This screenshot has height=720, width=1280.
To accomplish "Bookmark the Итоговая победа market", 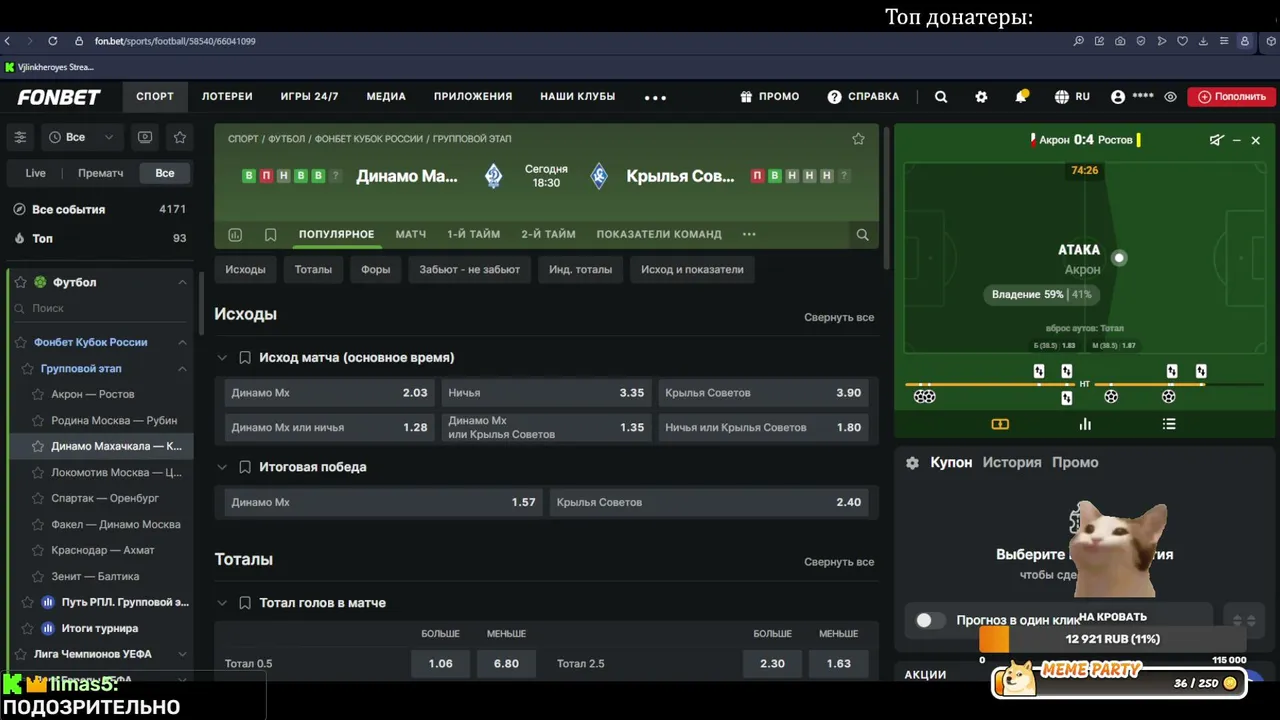I will click(245, 467).
